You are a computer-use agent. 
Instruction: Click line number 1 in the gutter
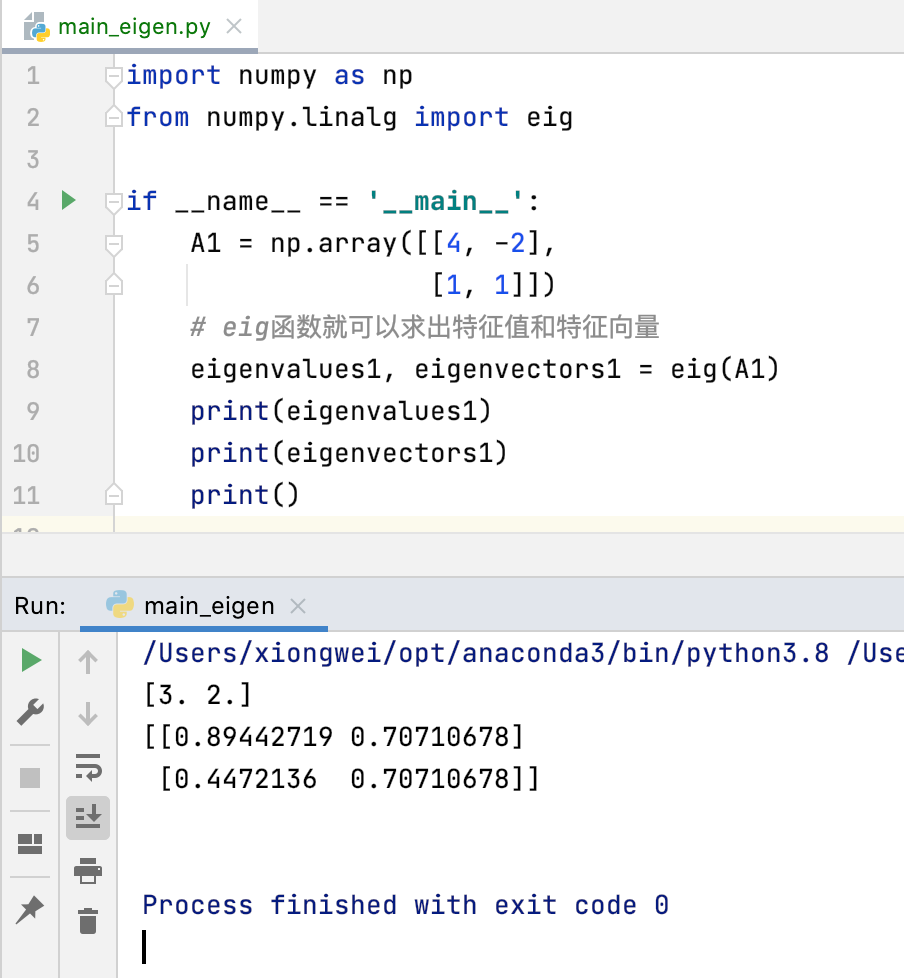33,76
